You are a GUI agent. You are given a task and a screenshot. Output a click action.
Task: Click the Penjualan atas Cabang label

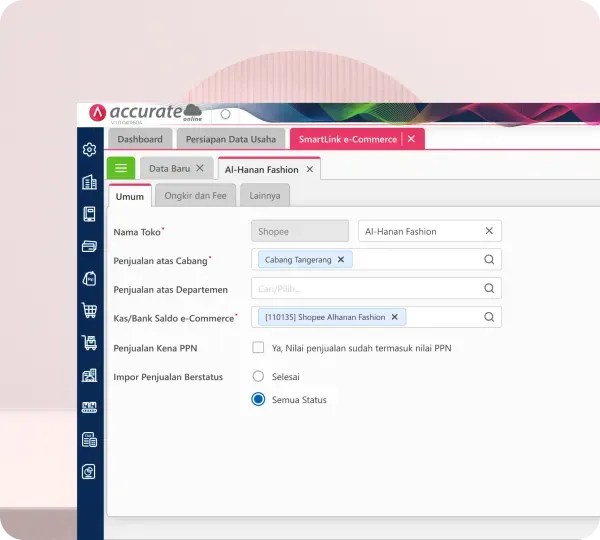point(160,261)
